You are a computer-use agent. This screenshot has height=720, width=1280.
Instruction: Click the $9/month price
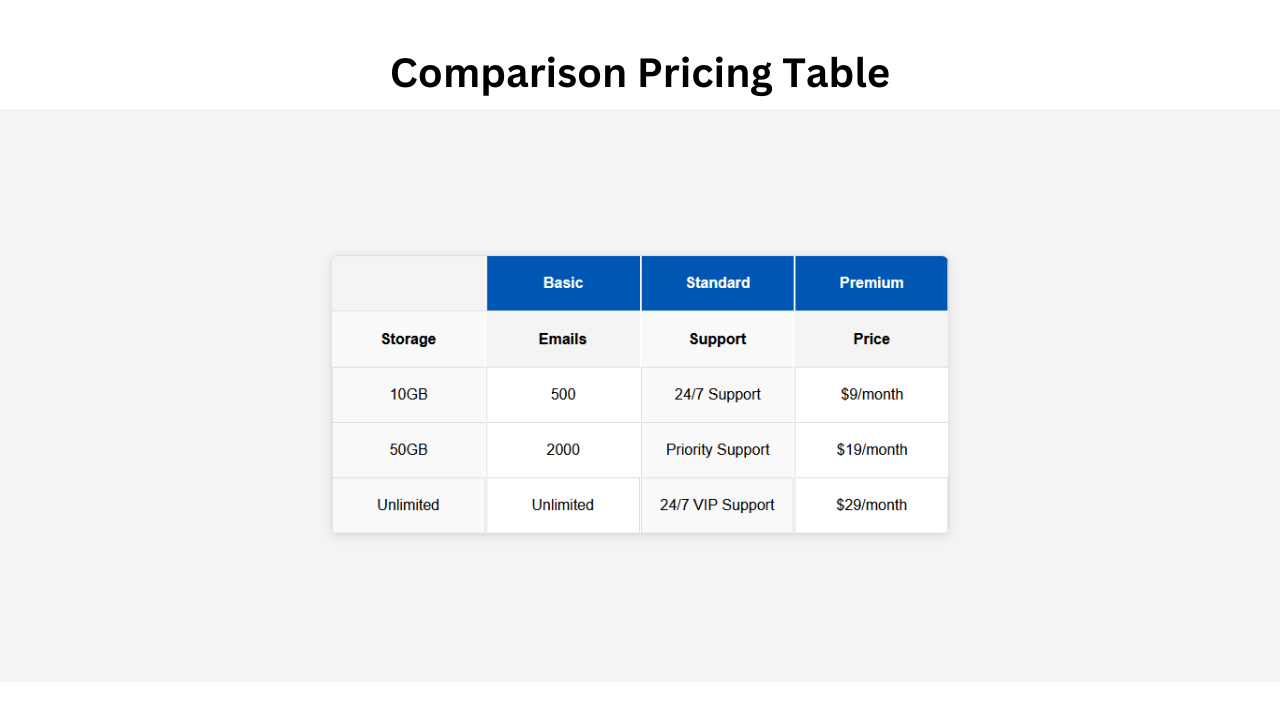pyautogui.click(x=871, y=394)
